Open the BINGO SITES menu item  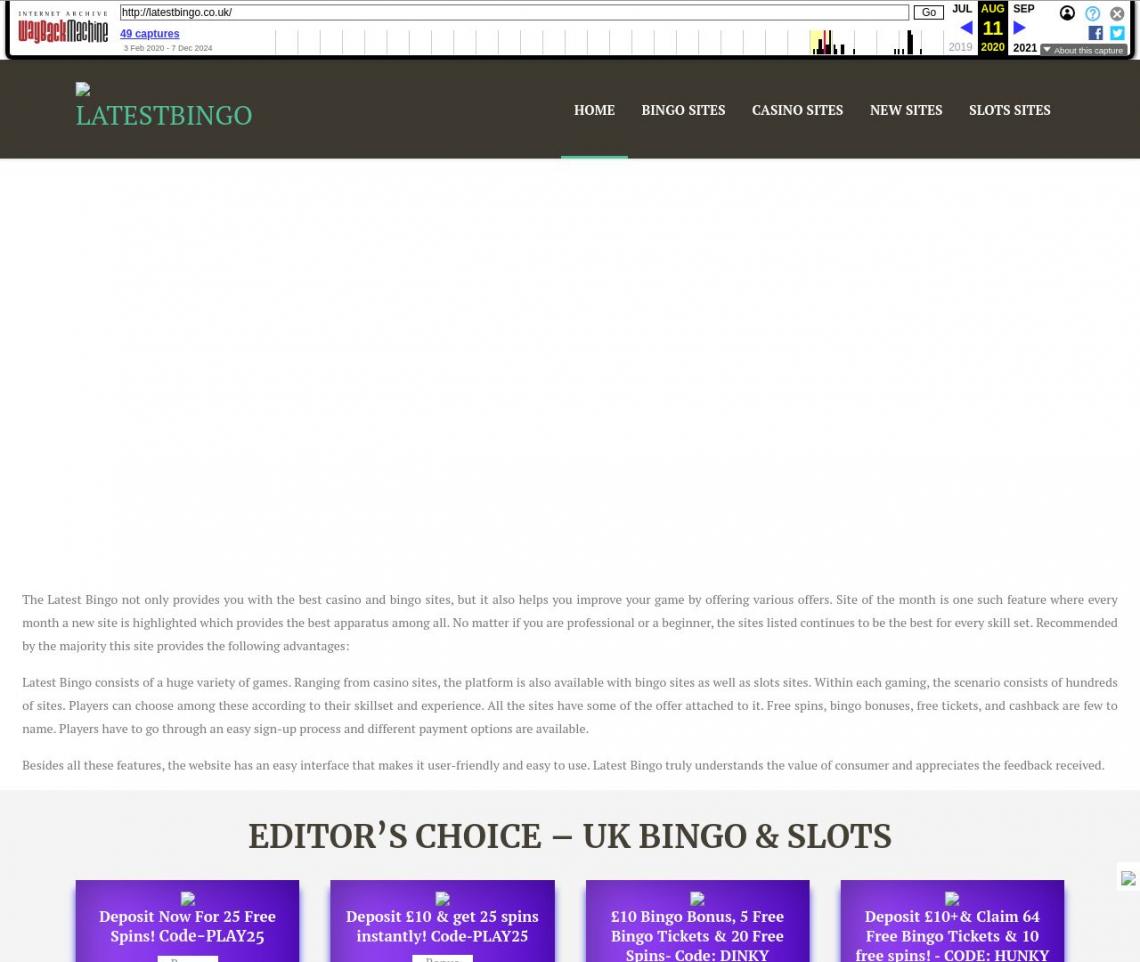683,110
